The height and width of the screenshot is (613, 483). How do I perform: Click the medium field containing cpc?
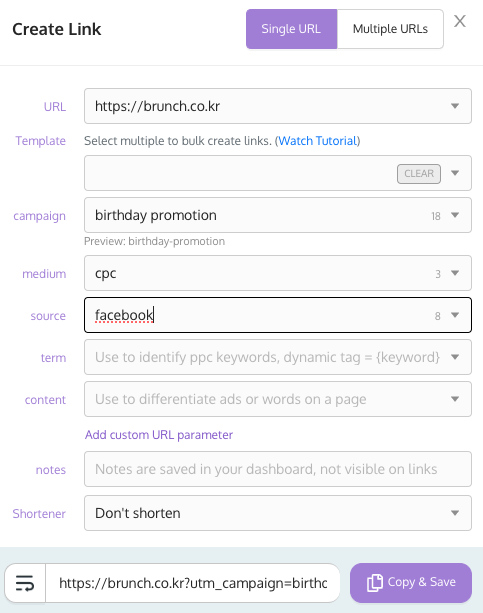[258, 273]
